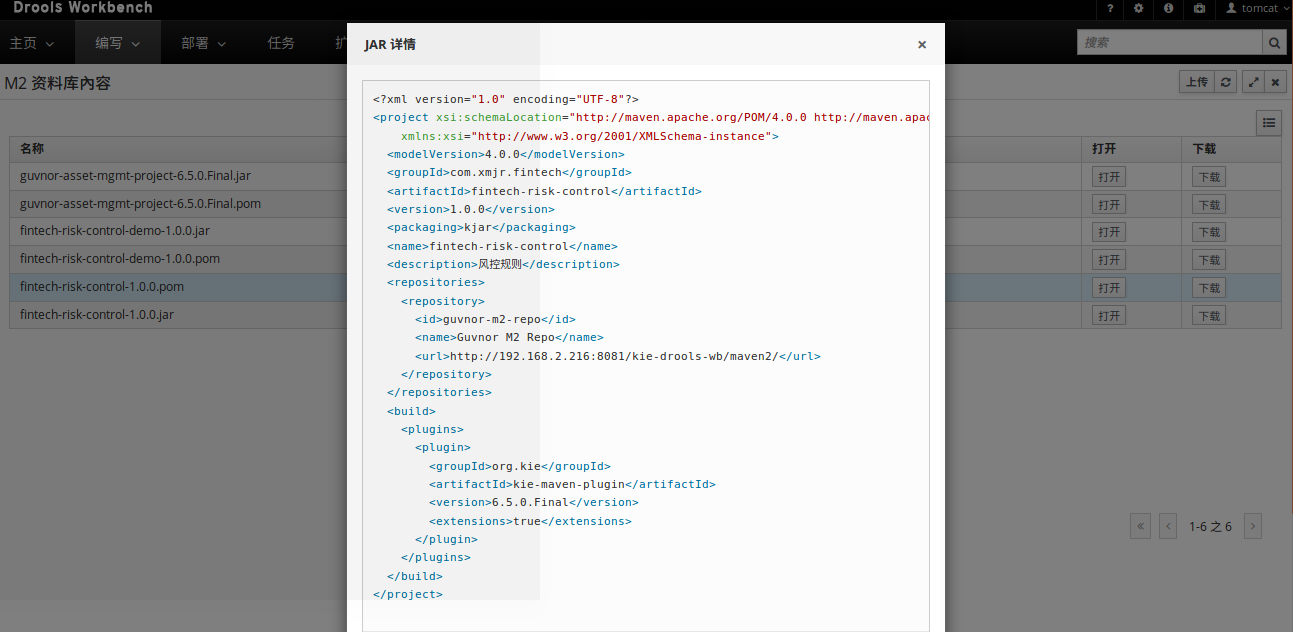Click the name Guvnor M2 Repo line
The width and height of the screenshot is (1293, 632).
click(509, 337)
